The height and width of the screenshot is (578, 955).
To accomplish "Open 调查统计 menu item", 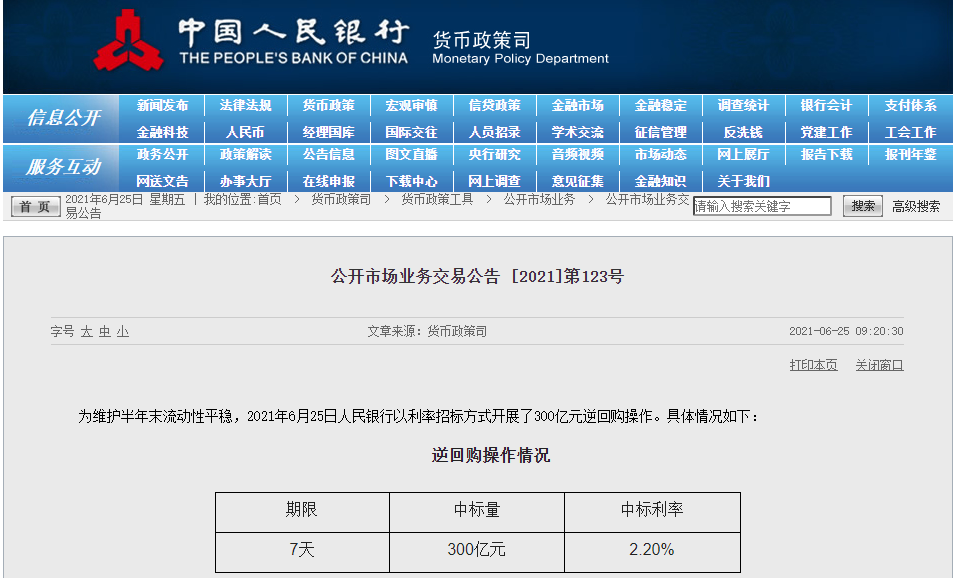I will coord(743,105).
